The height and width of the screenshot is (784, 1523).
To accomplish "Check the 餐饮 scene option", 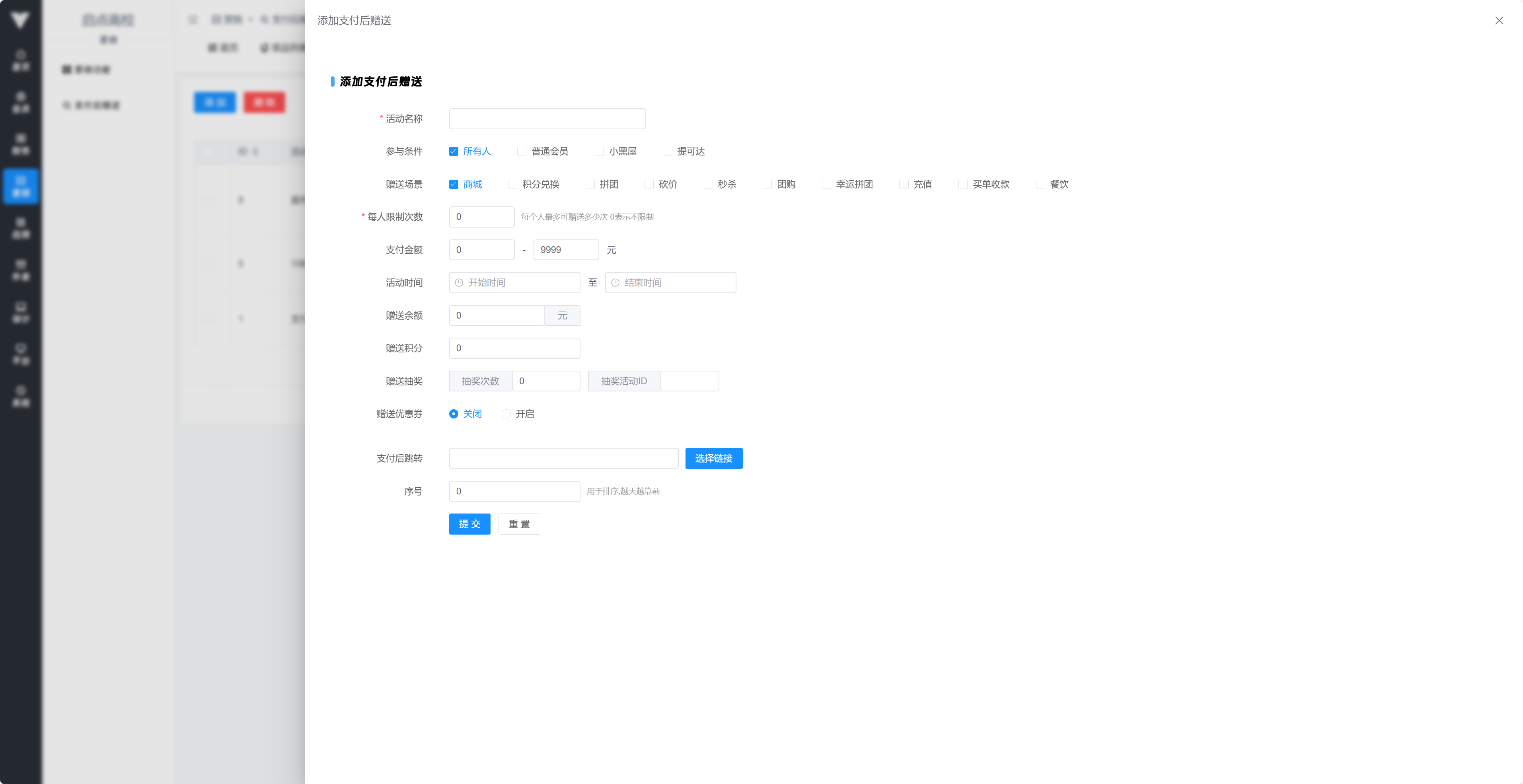I will click(x=1040, y=185).
